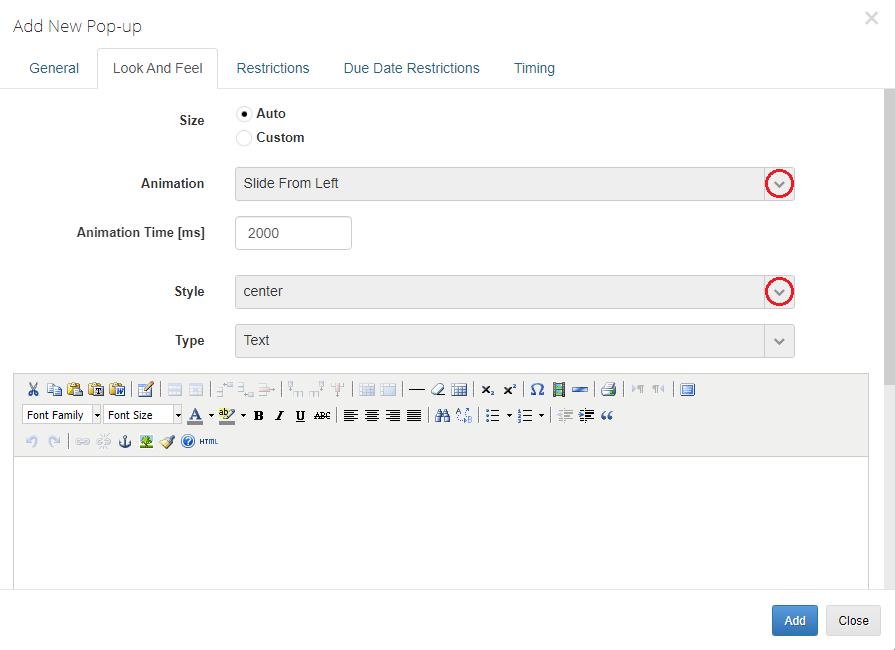895x650 pixels.
Task: Click the Cut scissors icon
Action: (33, 390)
